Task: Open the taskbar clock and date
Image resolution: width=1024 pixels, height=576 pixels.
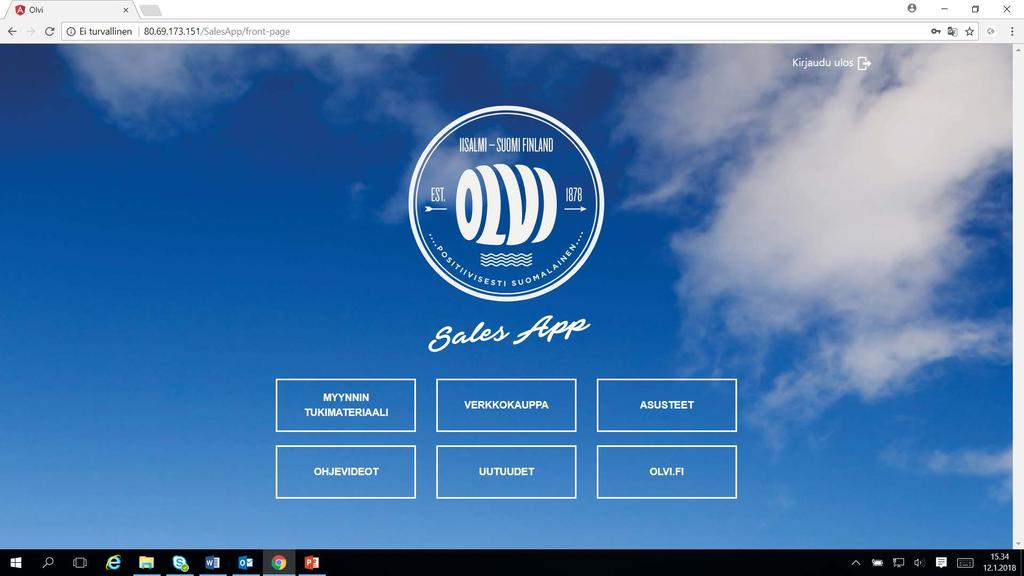Action: (x=999, y=562)
